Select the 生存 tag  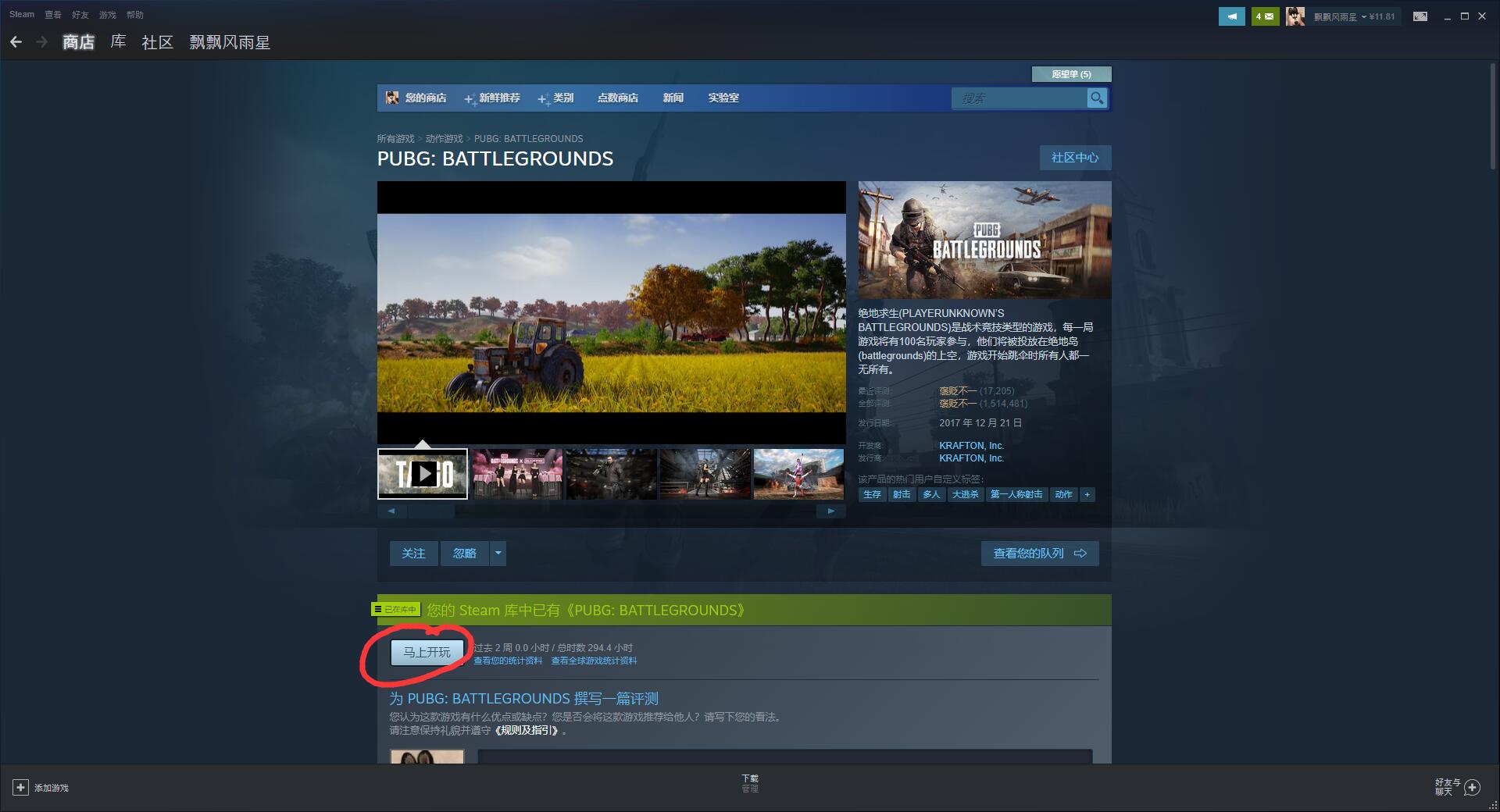(x=872, y=494)
